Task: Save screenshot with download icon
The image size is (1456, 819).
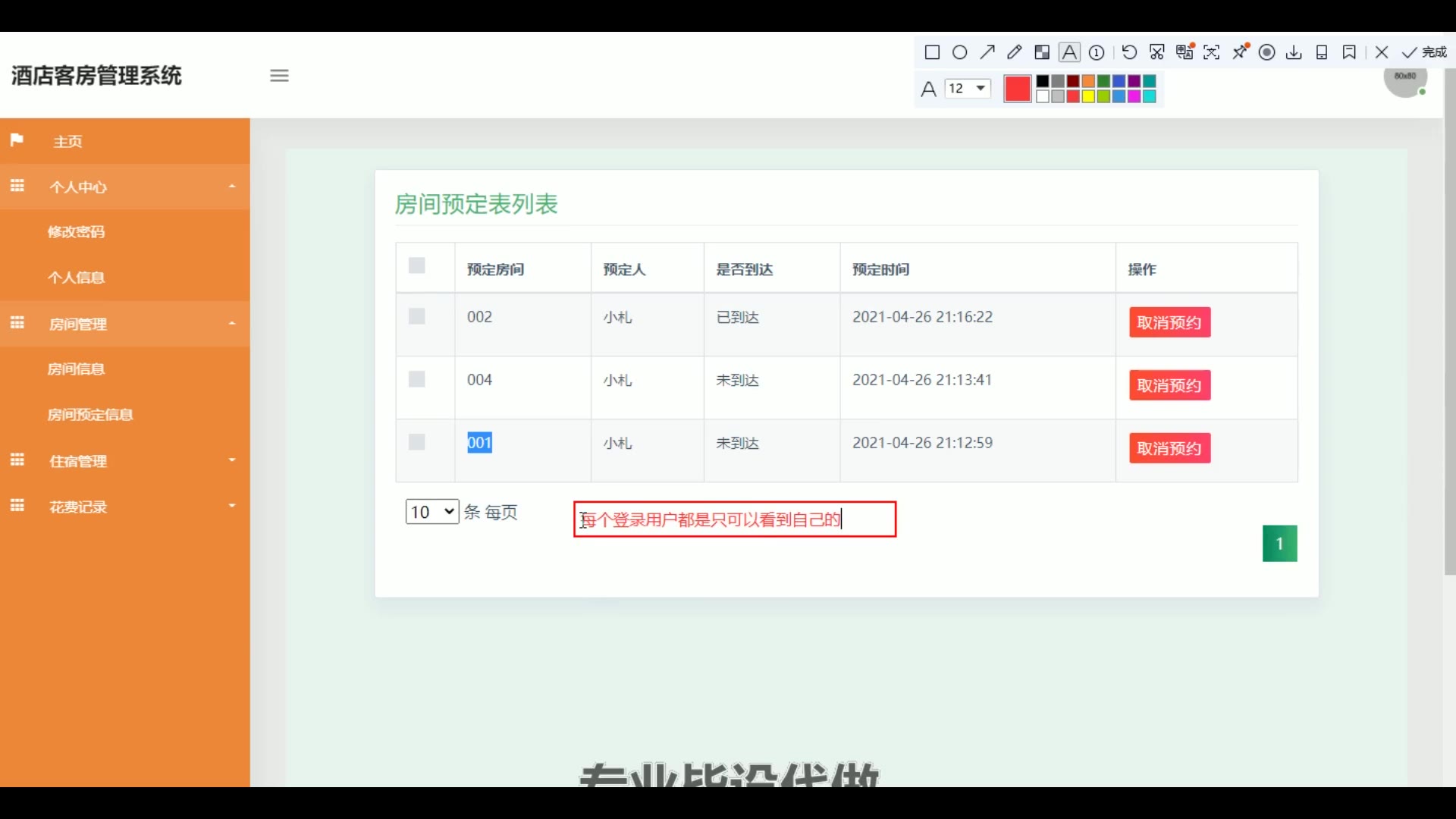Action: point(1294,52)
